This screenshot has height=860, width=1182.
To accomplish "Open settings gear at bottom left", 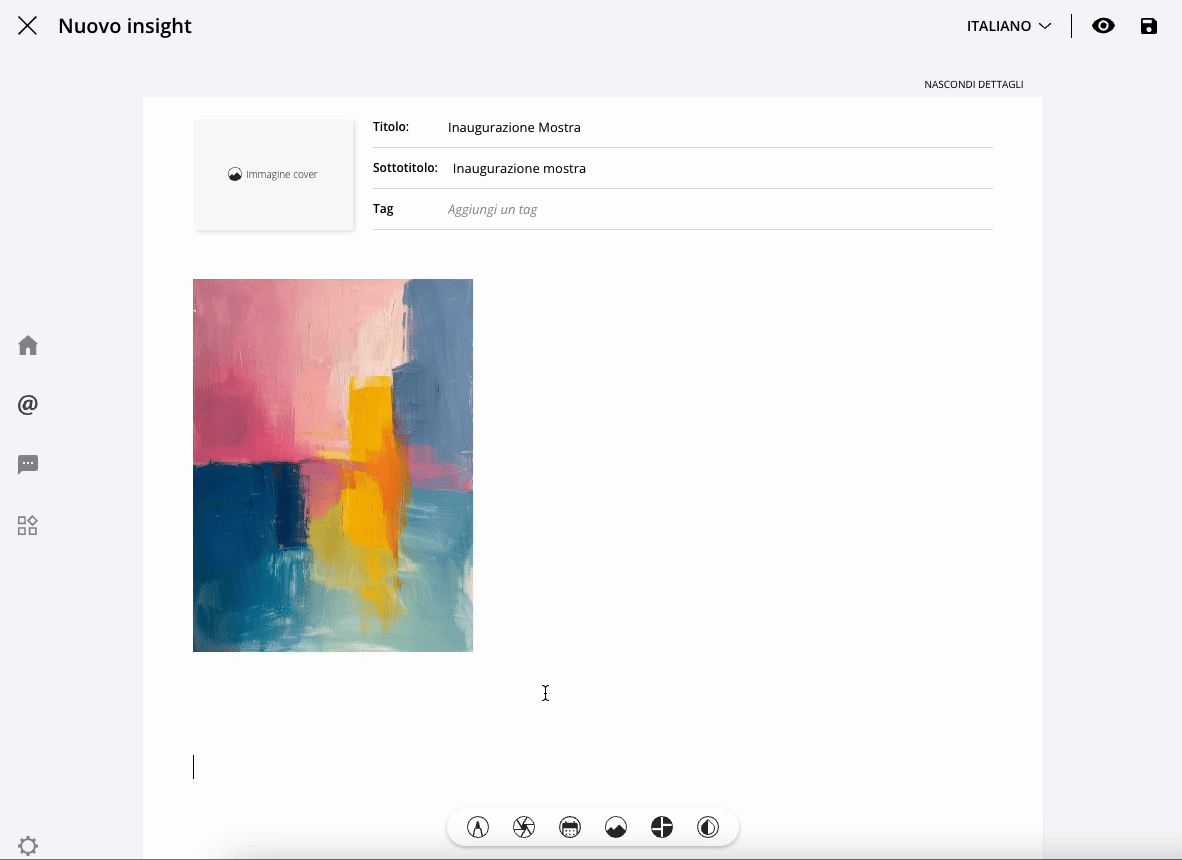I will coord(28,846).
